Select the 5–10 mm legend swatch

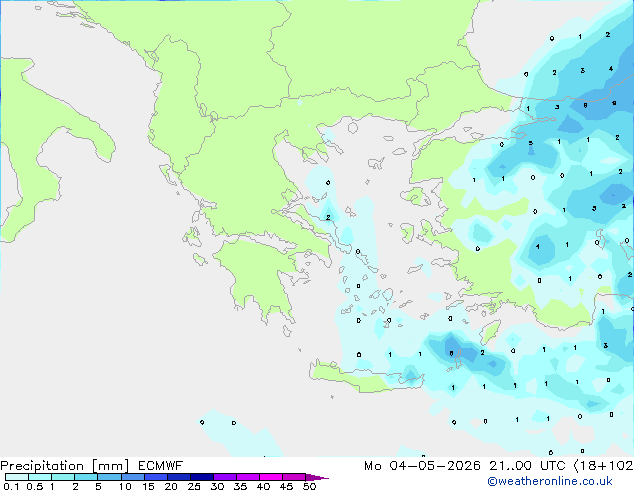point(109,477)
